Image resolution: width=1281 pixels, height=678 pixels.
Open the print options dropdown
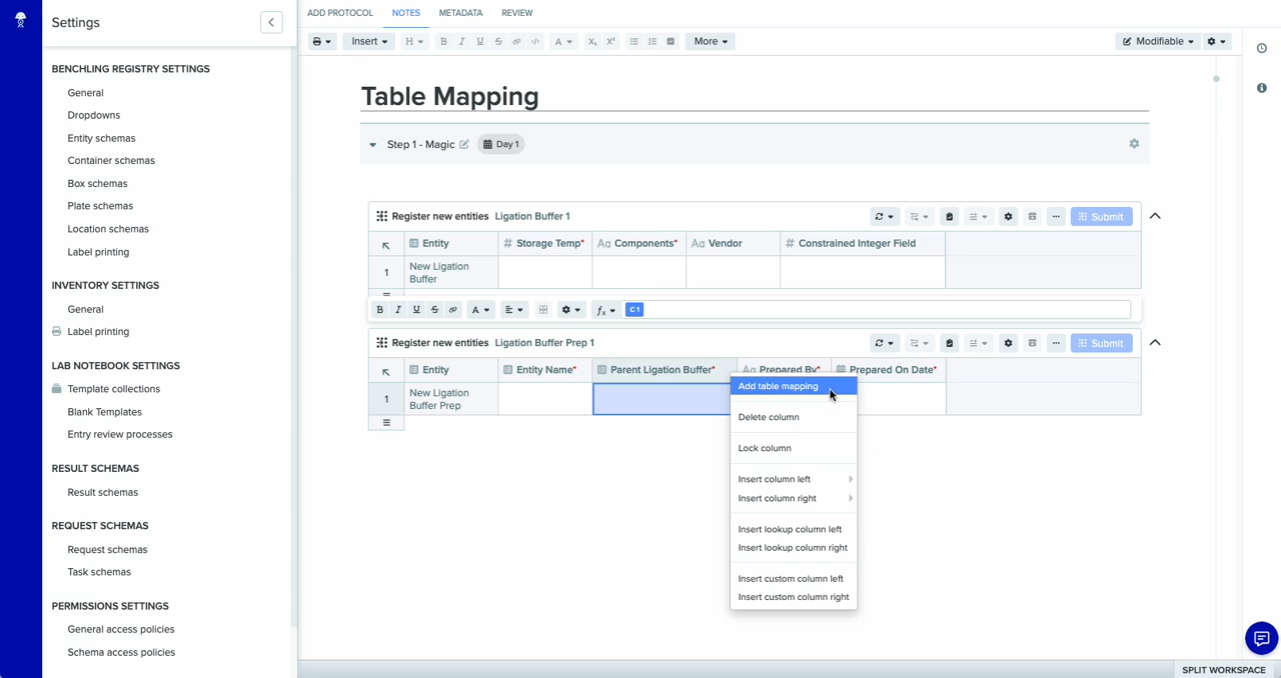pos(322,42)
